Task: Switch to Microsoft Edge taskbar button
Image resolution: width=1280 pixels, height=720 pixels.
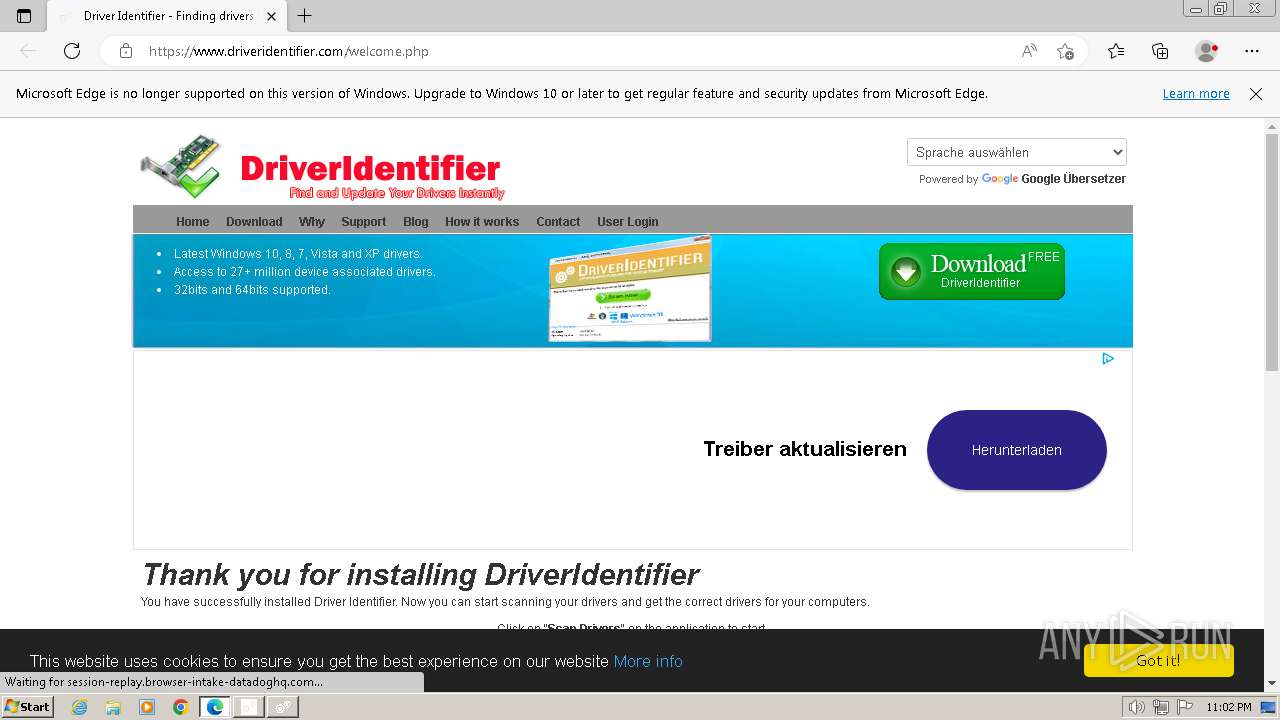Action: [x=215, y=707]
